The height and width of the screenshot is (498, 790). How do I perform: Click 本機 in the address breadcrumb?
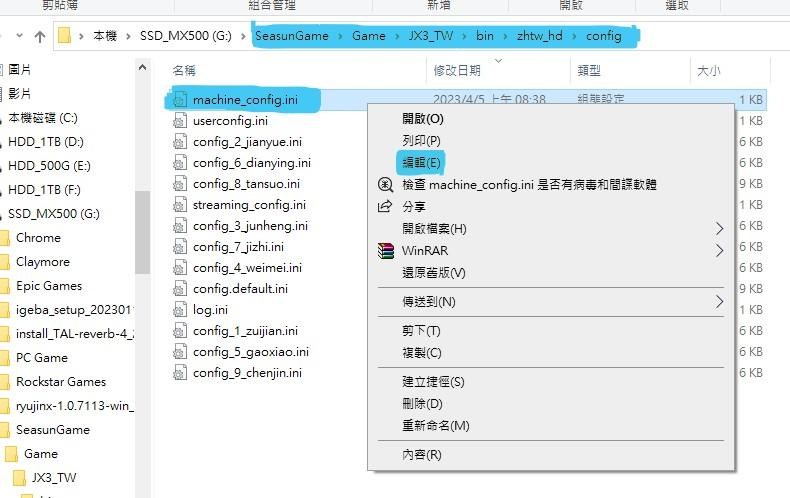point(105,36)
